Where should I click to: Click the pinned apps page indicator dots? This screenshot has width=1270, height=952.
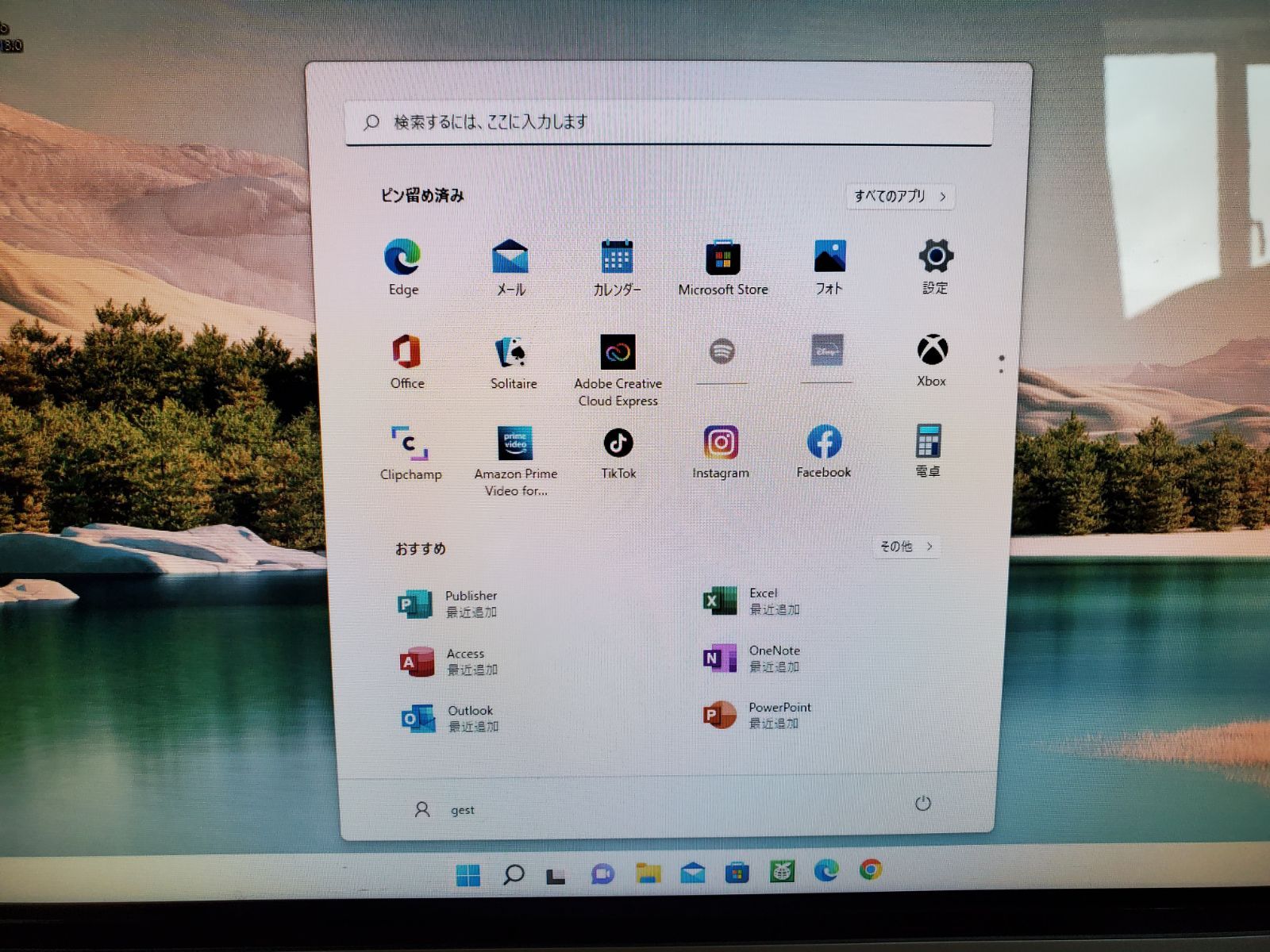tap(1001, 364)
